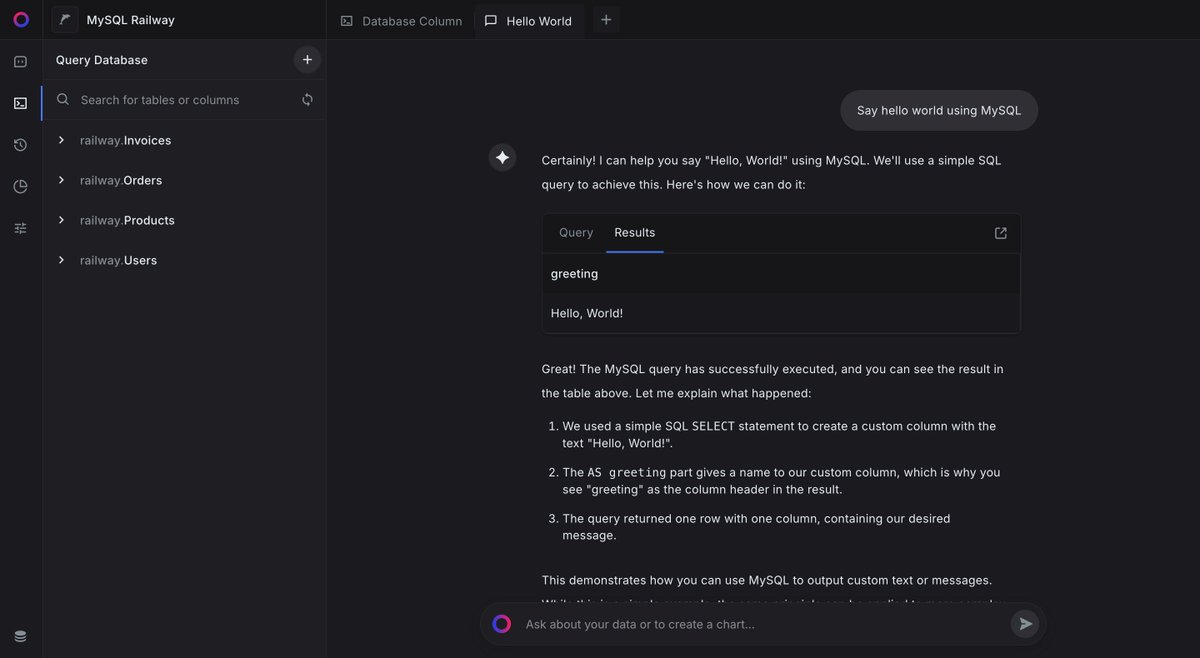Open query history sidebar icon
Image resolution: width=1200 pixels, height=658 pixels.
tap(20, 145)
